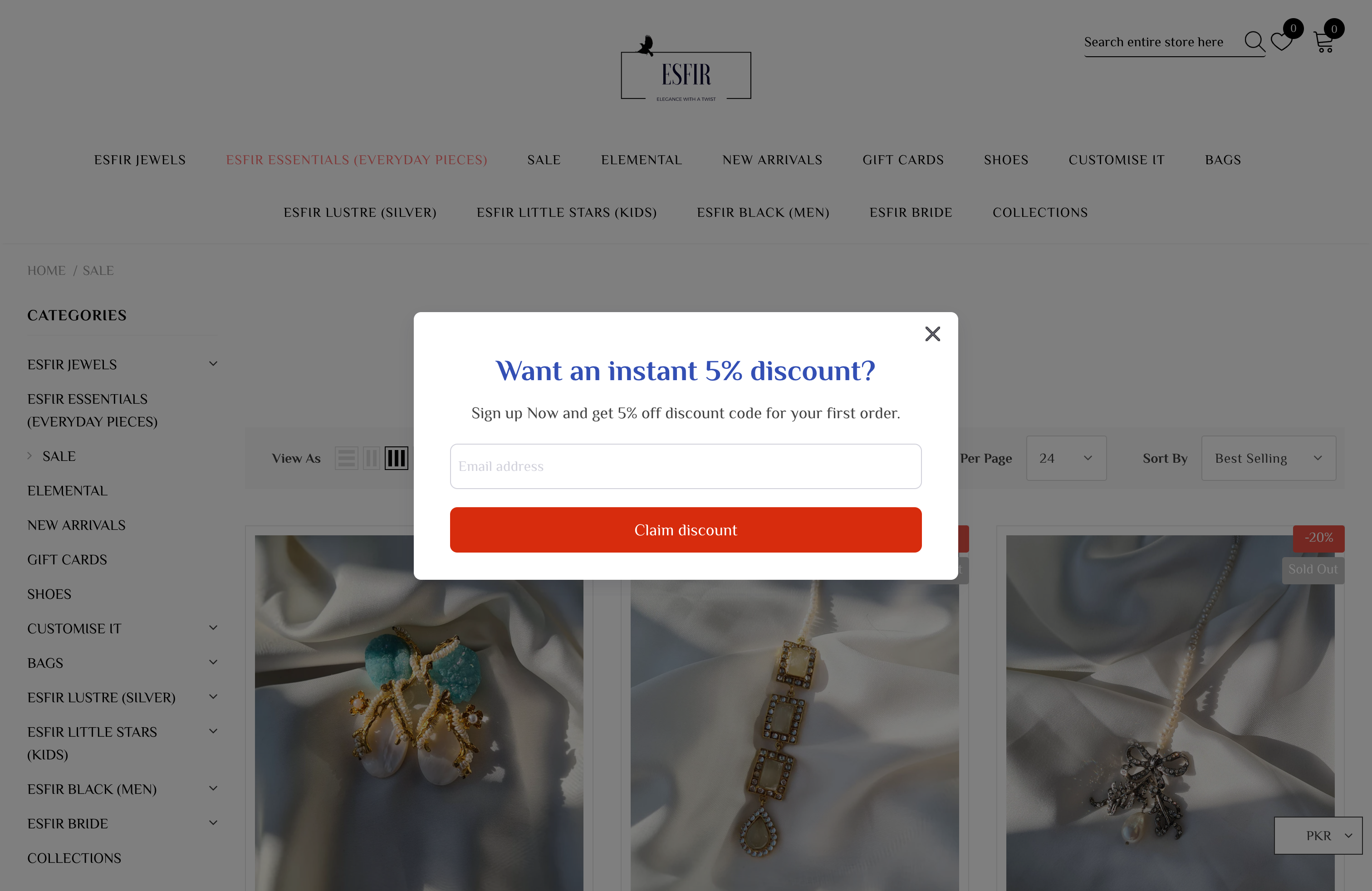The height and width of the screenshot is (891, 1372).
Task: Click the search magnifier icon
Action: 1254,42
